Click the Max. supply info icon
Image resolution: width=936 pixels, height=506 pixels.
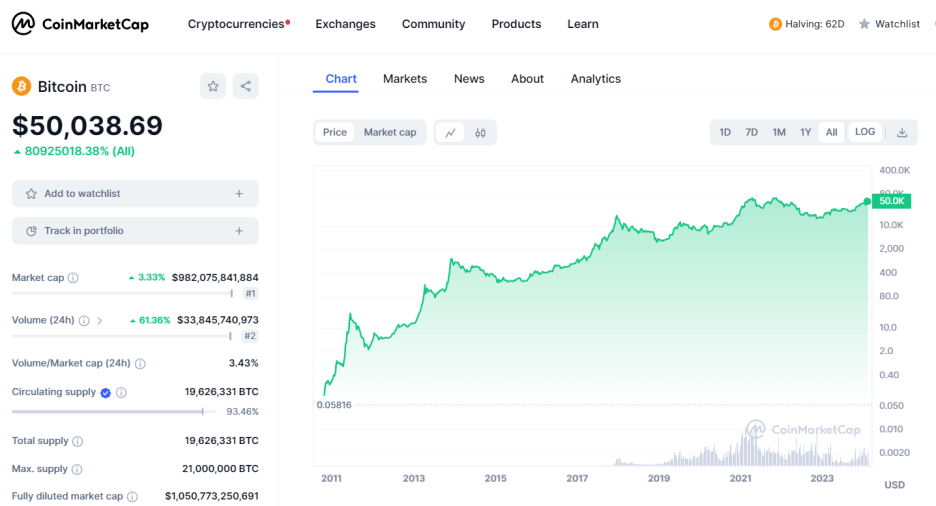pyautogui.click(x=77, y=469)
